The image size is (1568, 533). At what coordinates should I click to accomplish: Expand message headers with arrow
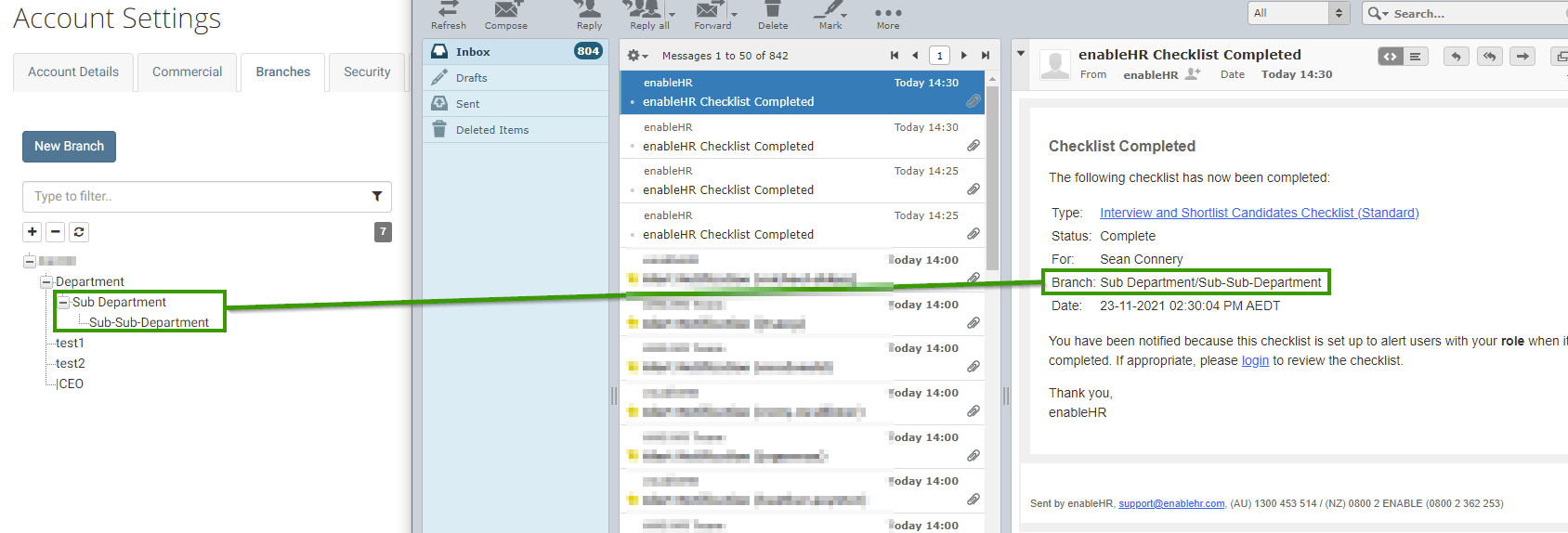[1021, 54]
